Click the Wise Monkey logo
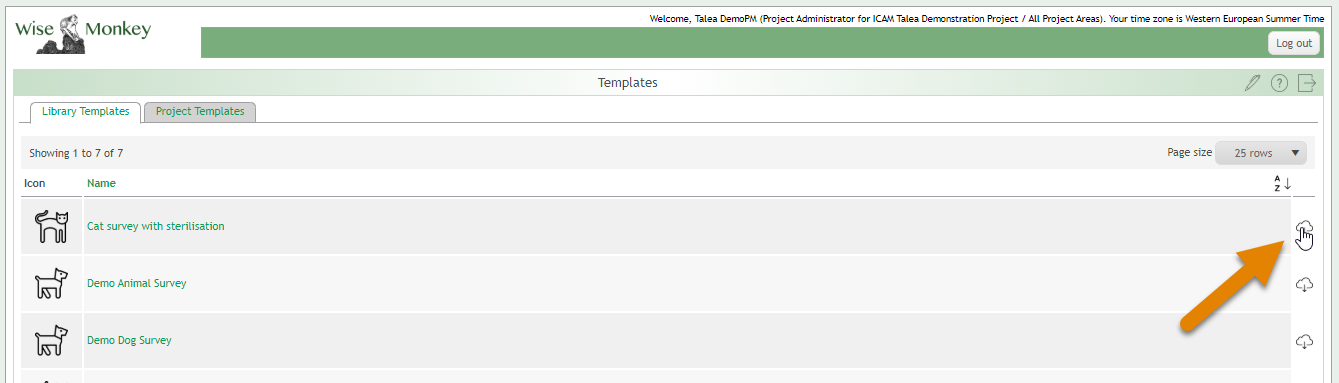Viewport: 1339px width, 383px height. (x=83, y=32)
